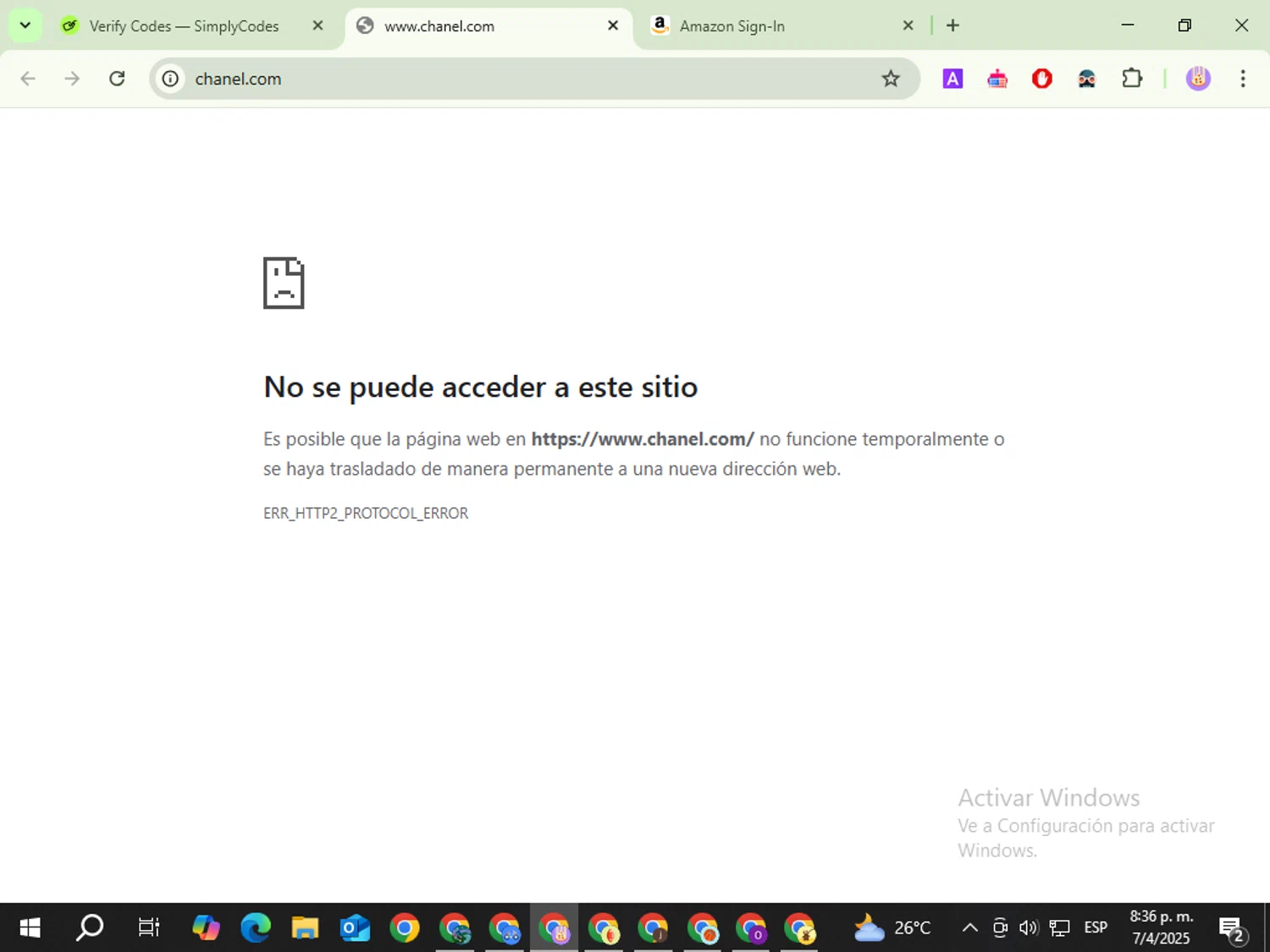
Task: Open the purple 'A' extension
Action: 952,79
